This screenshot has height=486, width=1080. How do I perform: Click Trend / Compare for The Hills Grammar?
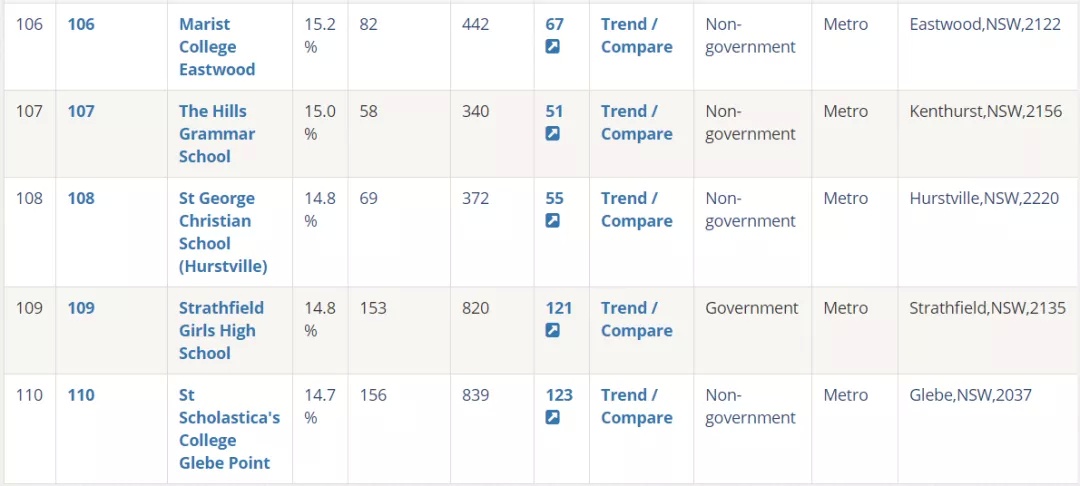[x=636, y=123]
